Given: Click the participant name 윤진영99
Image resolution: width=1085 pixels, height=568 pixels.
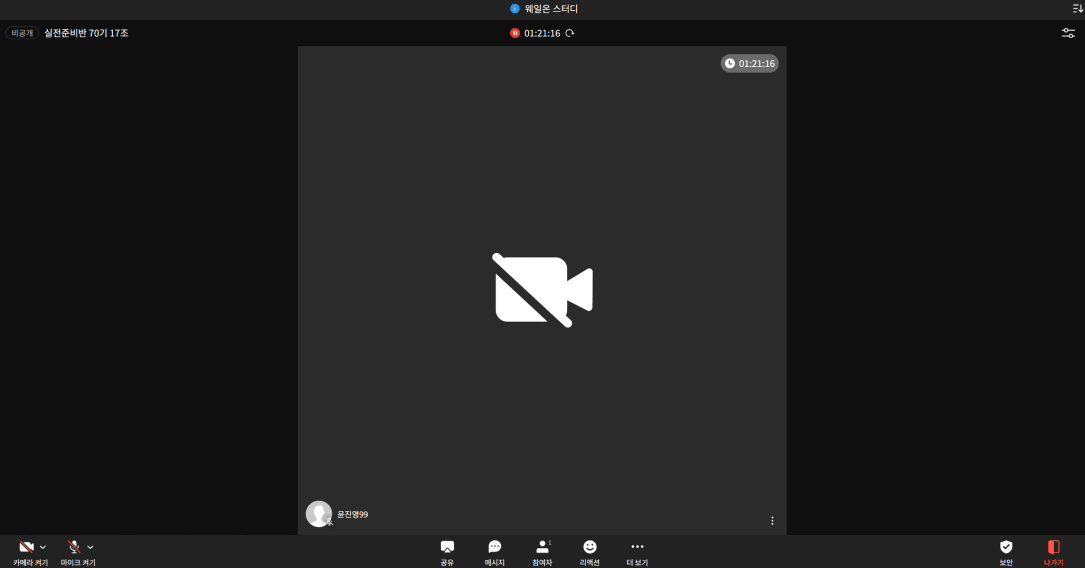Looking at the screenshot, I should (352, 515).
